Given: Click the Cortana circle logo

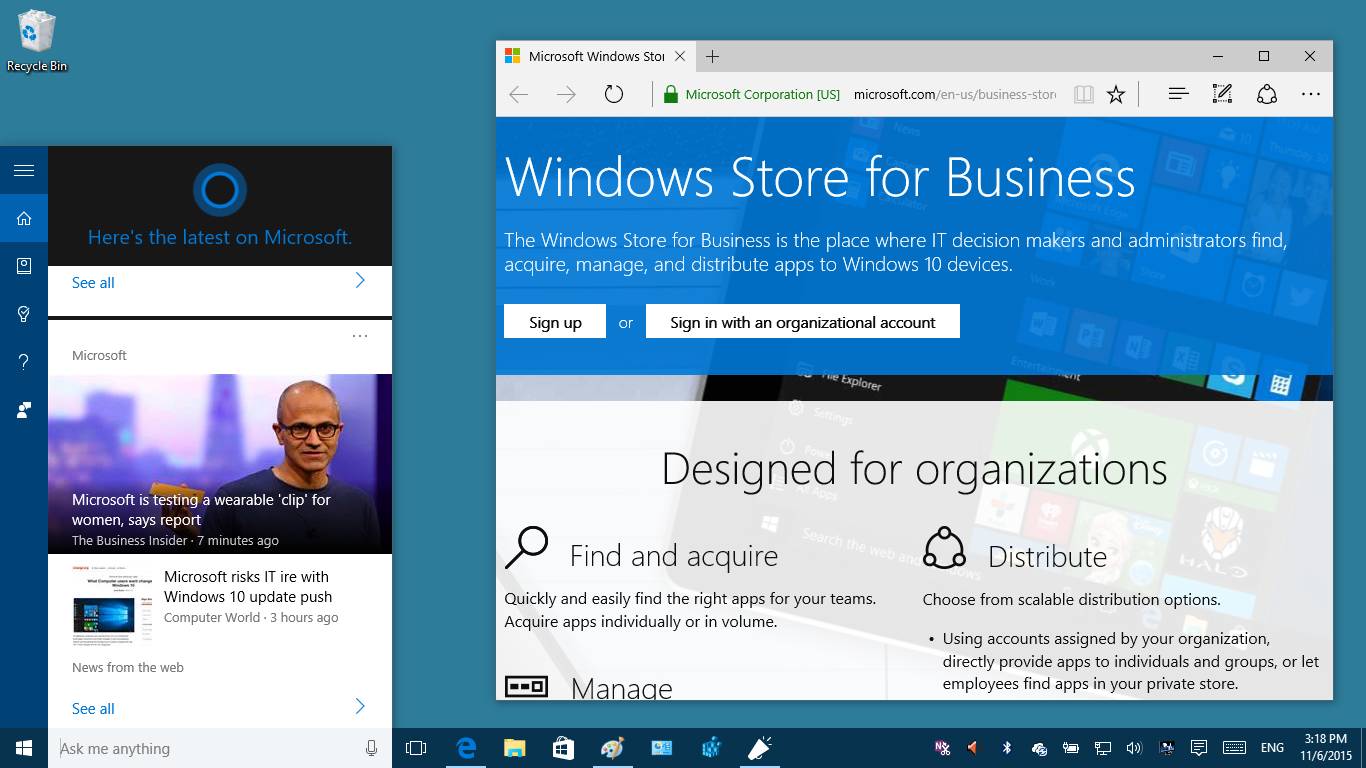Looking at the screenshot, I should [220, 190].
